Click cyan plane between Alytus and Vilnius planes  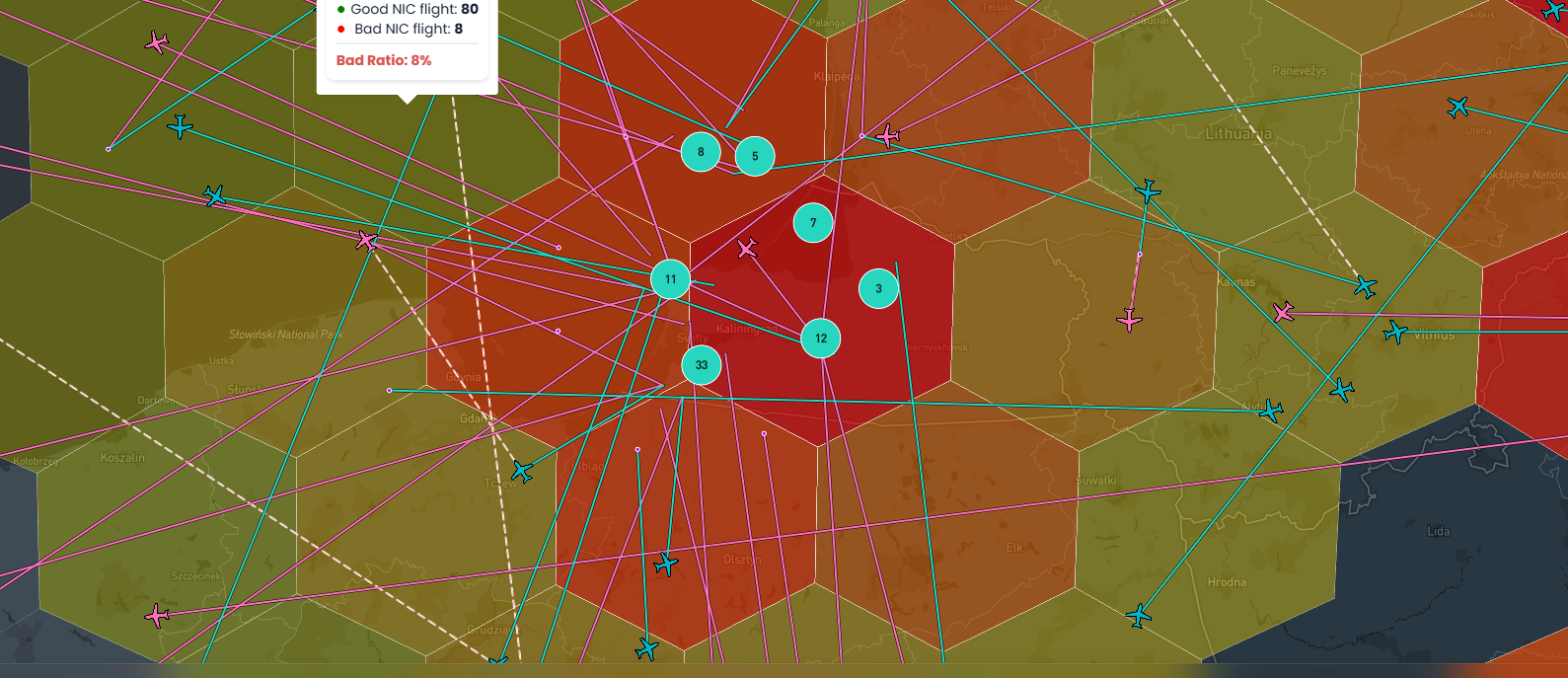[x=1341, y=390]
